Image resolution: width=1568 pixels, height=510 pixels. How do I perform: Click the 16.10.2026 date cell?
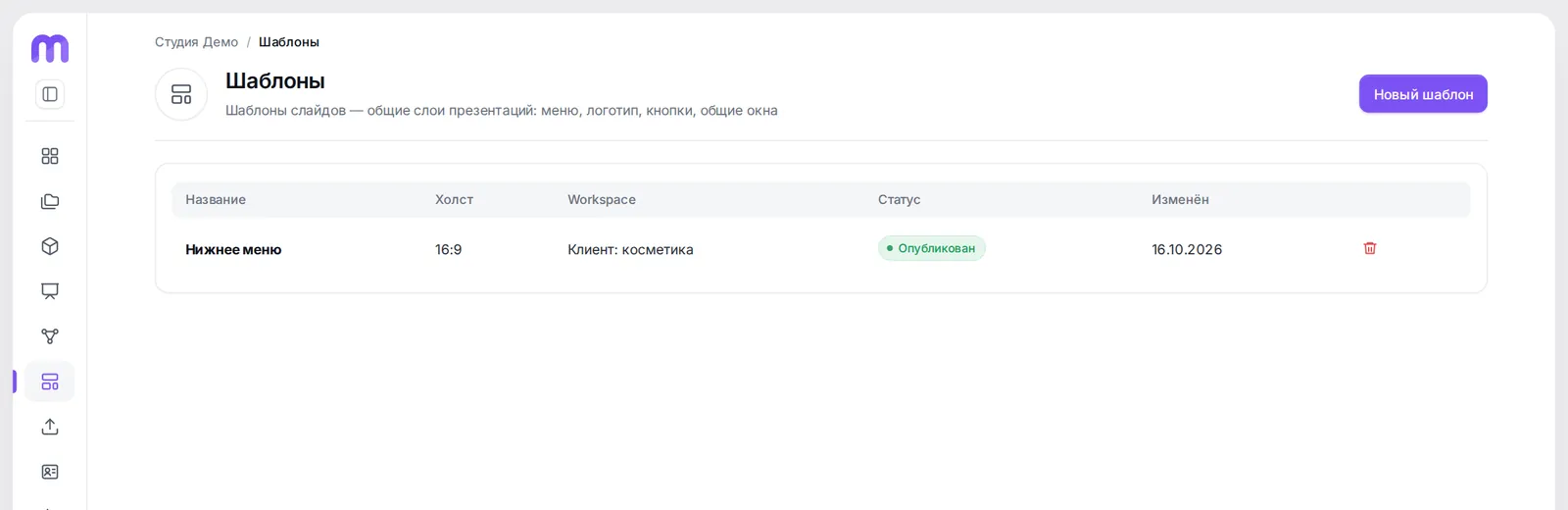(1187, 249)
